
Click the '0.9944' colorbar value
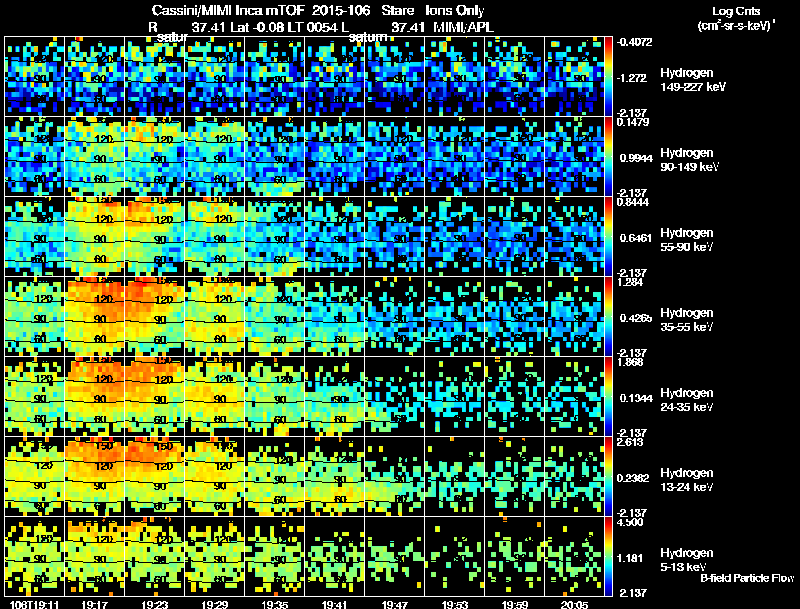pos(636,158)
